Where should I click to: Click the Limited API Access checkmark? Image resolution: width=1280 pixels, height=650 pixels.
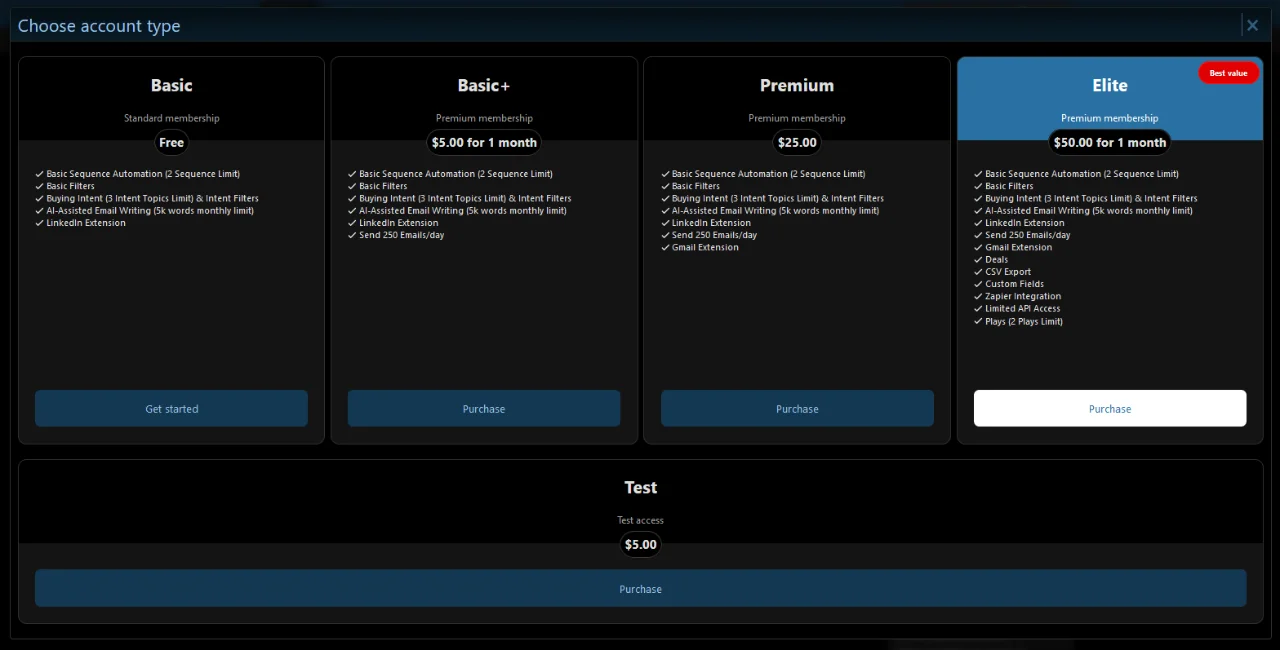pos(977,308)
